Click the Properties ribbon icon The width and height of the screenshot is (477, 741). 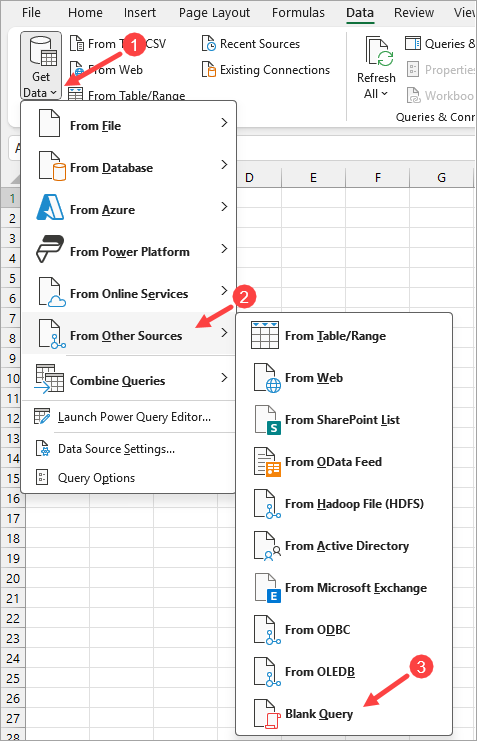pos(413,69)
